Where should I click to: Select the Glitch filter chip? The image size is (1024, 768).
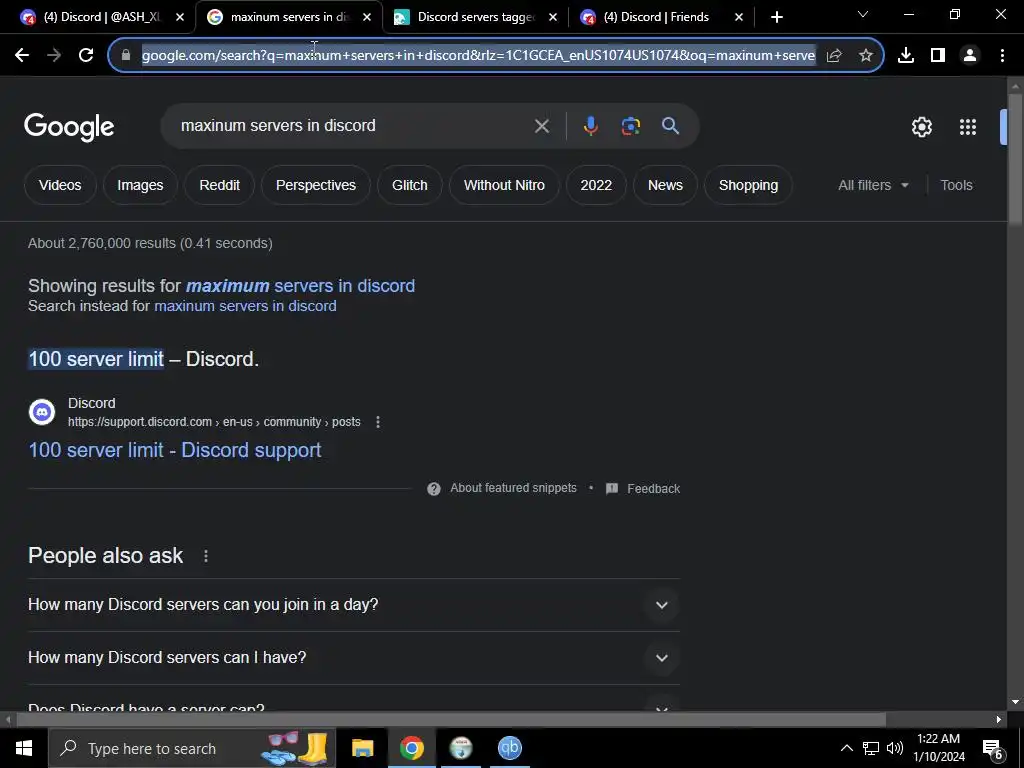(409, 185)
